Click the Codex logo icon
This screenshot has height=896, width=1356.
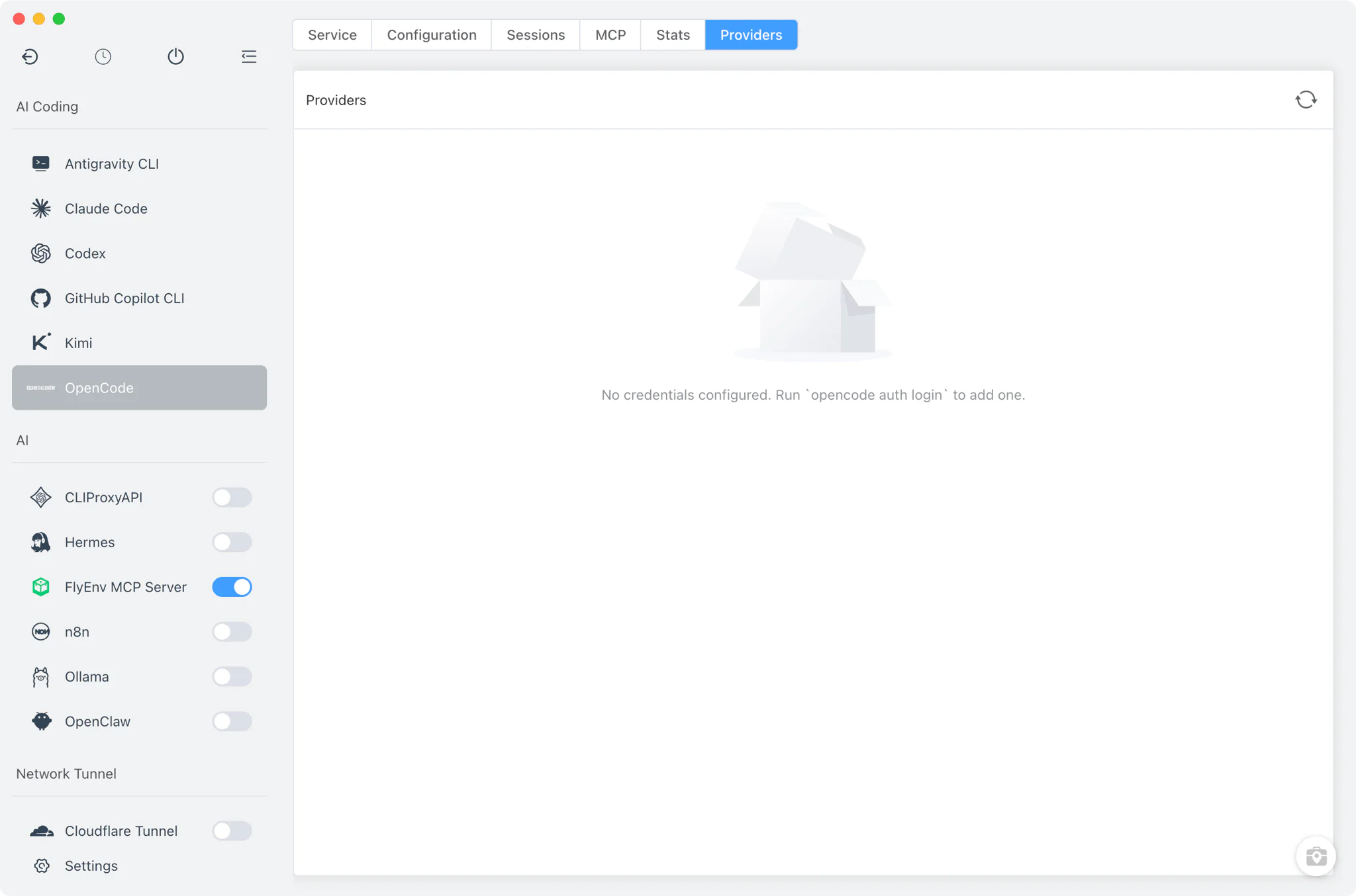click(x=40, y=253)
